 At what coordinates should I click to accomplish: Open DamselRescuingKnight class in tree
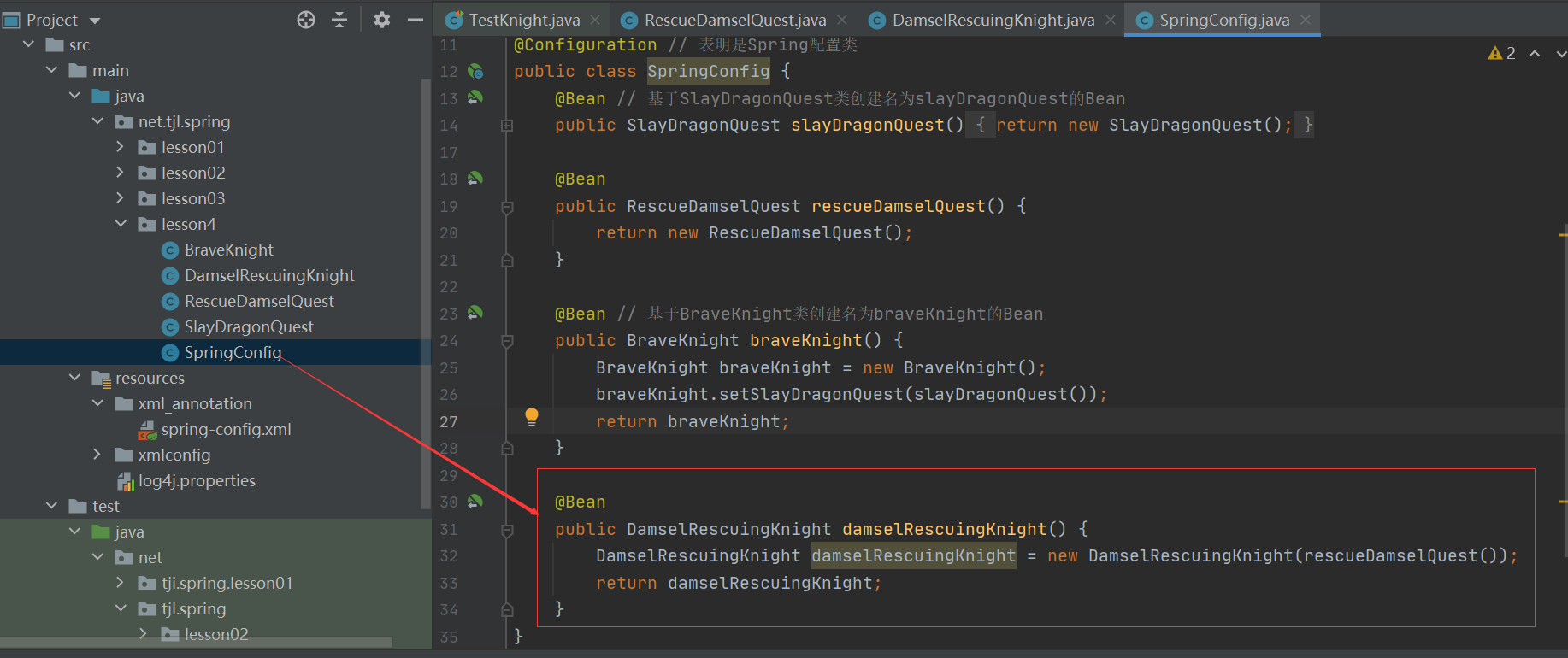point(269,275)
